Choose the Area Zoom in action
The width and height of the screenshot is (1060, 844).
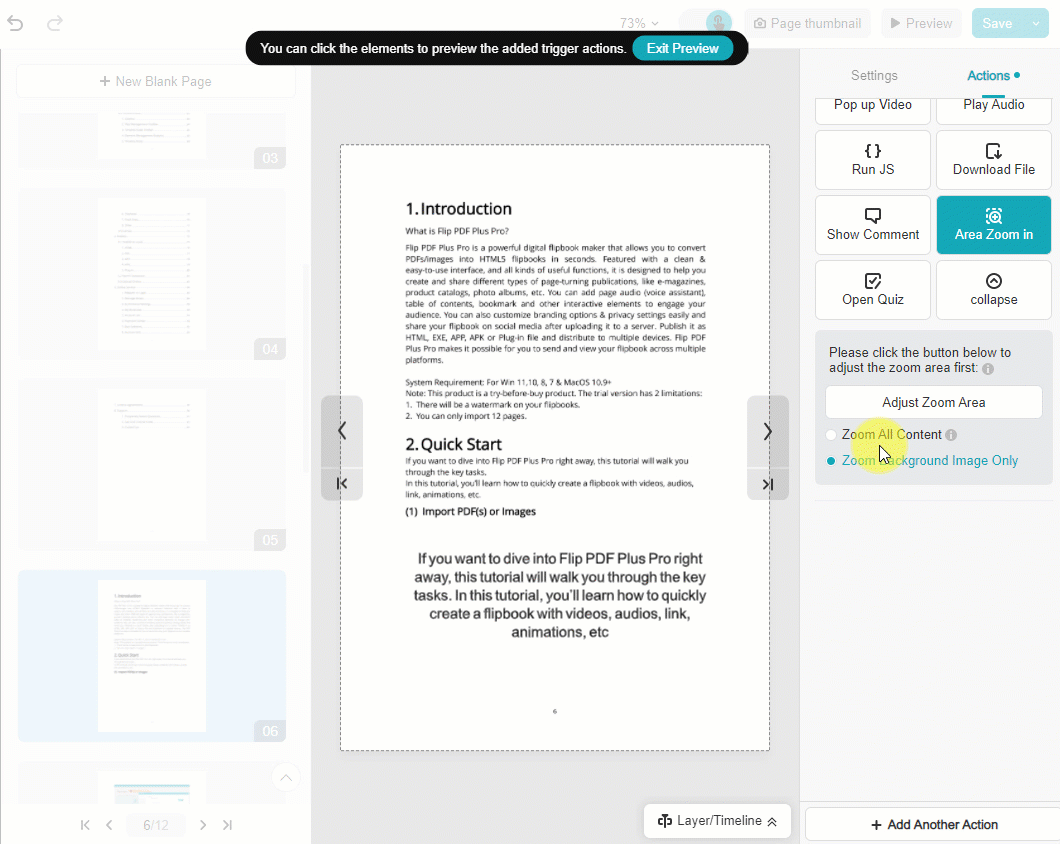coord(994,225)
